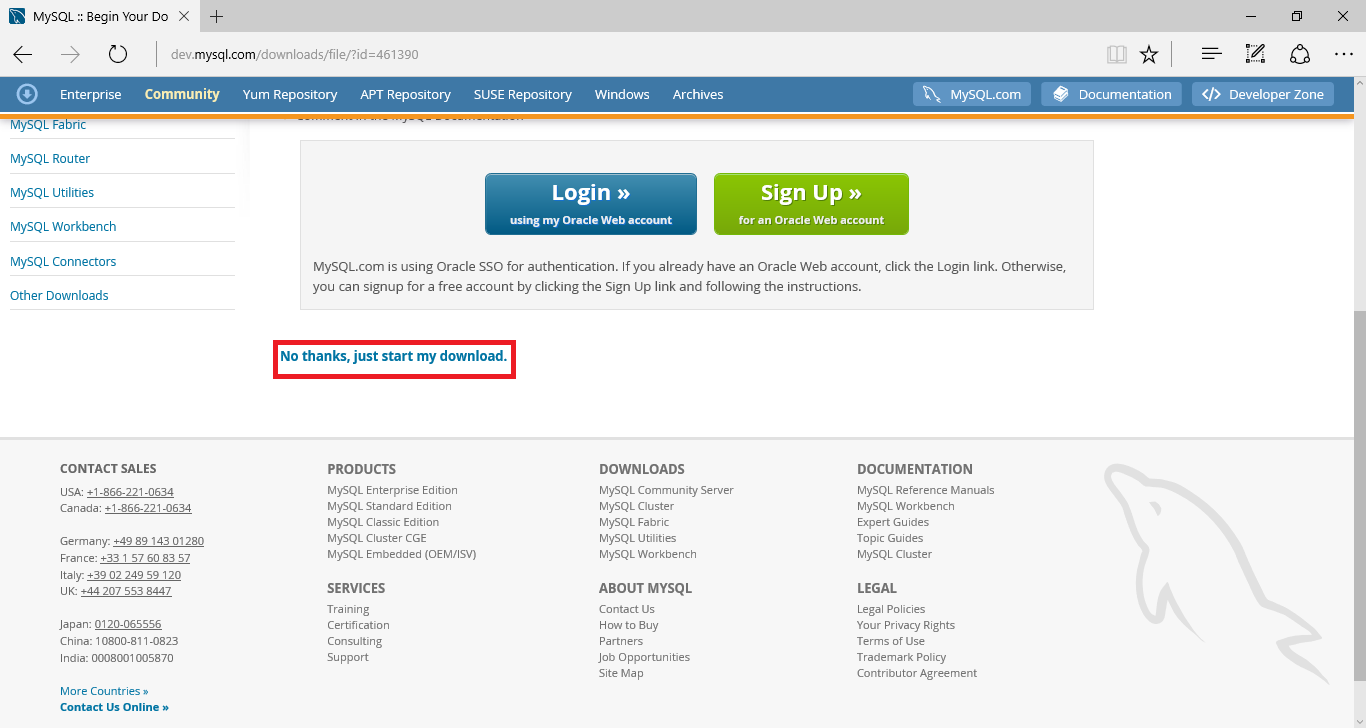
Task: Open Certification under Services
Action: (358, 625)
